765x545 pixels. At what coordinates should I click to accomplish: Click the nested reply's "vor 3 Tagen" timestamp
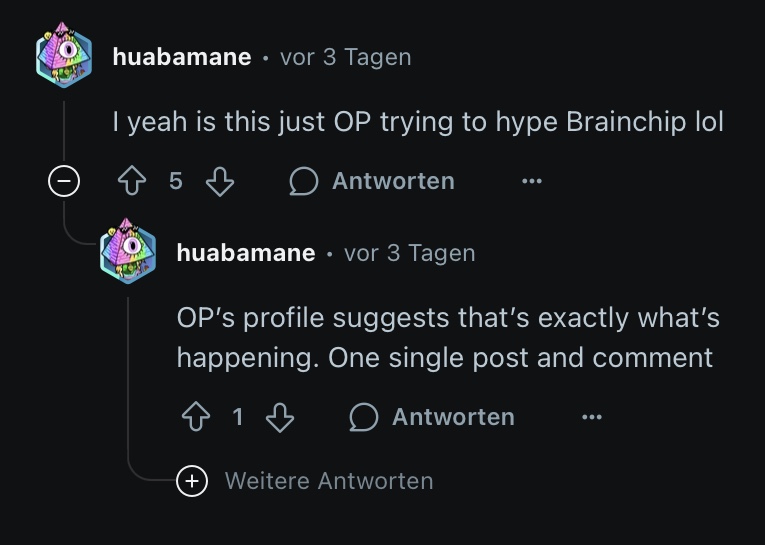pyautogui.click(x=409, y=253)
